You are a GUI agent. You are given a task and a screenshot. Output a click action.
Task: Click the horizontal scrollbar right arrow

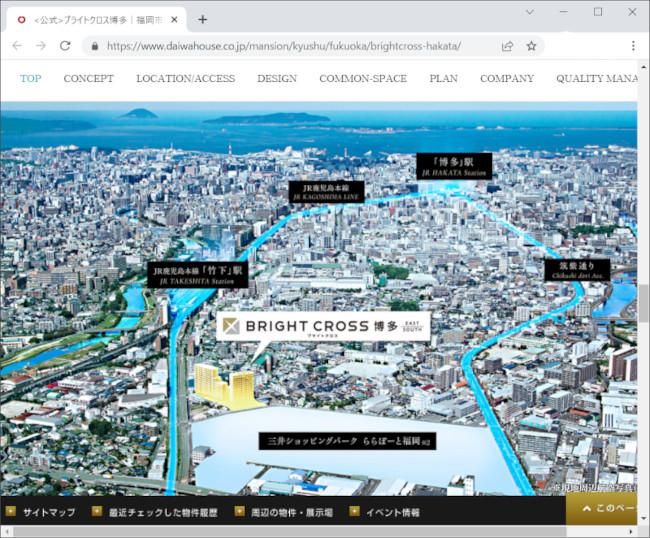631,531
